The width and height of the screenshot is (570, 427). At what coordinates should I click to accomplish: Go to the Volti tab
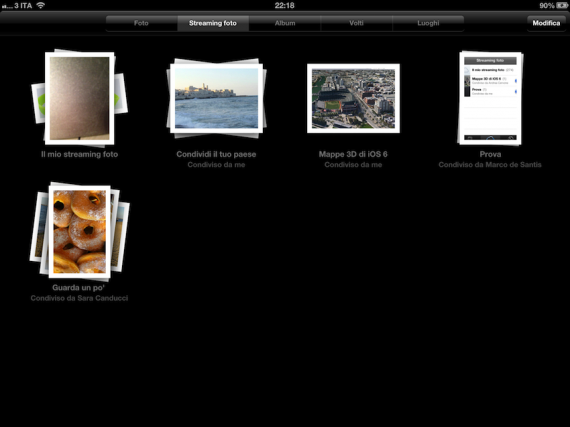356,23
